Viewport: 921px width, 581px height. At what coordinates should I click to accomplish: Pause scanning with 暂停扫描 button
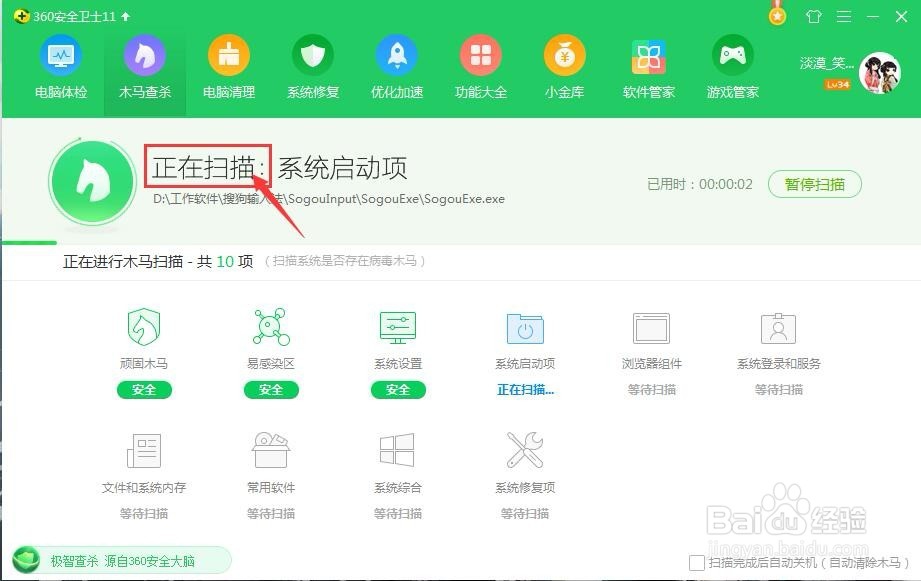[x=815, y=184]
